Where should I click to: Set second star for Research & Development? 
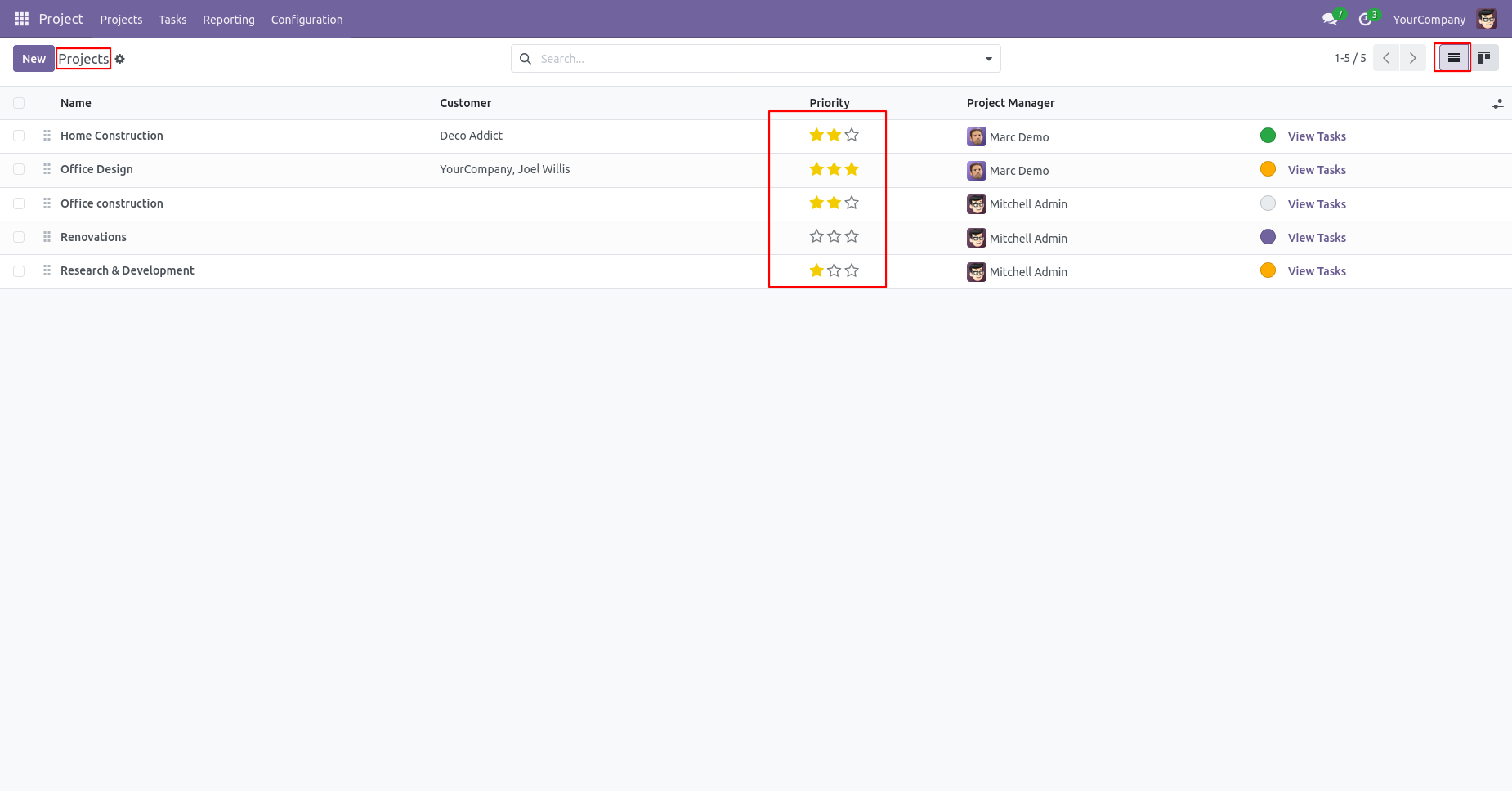(x=834, y=270)
